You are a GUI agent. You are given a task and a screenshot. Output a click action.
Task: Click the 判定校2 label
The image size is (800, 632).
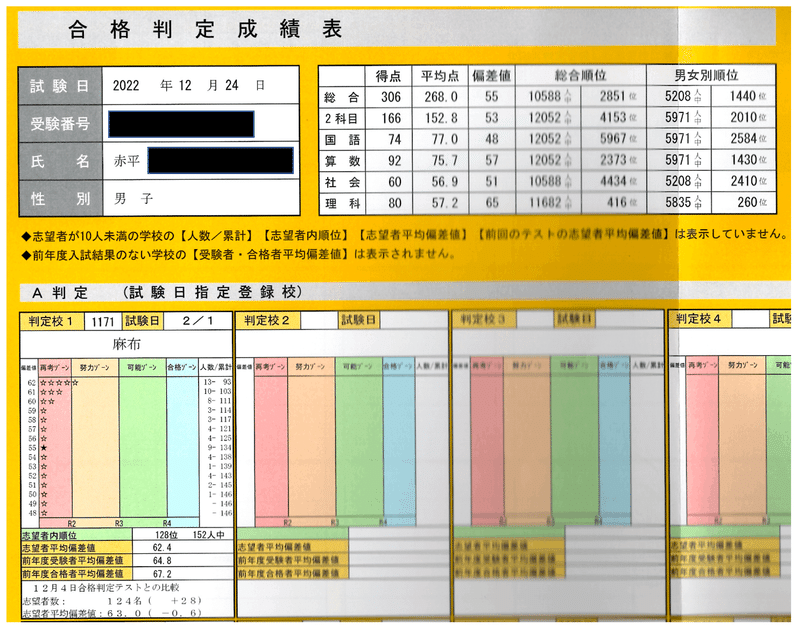(x=266, y=320)
